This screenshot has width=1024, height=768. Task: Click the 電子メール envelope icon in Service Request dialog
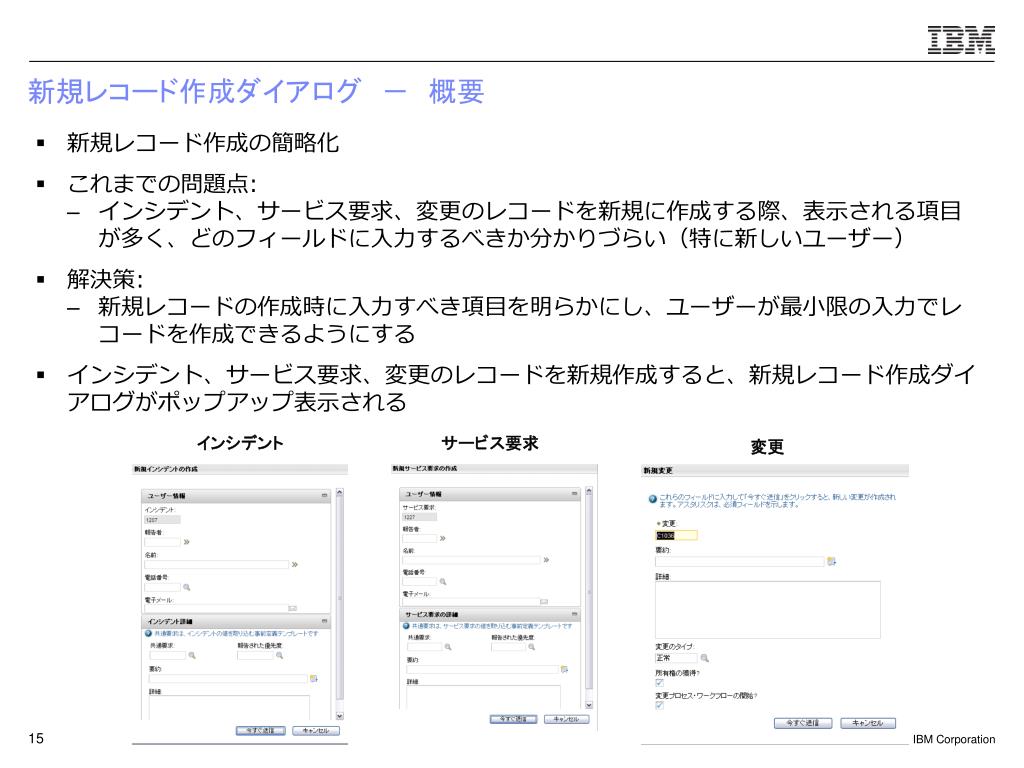coord(544,601)
